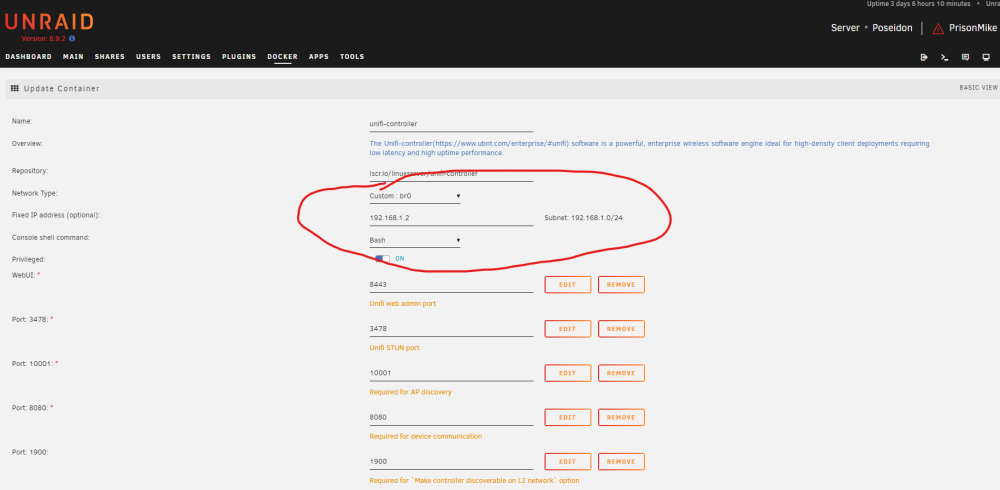Click the PrisonMike description text
Viewport: 1000px width, 490px height.
pyautogui.click(x=973, y=28)
